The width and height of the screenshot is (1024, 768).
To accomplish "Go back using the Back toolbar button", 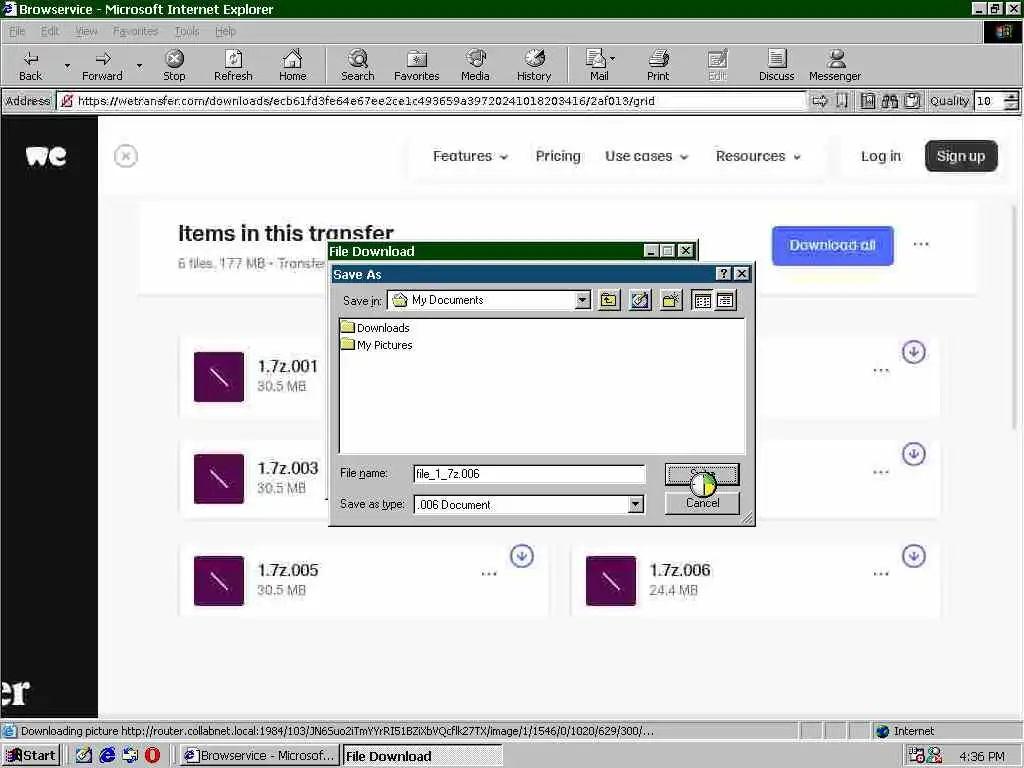I will click(x=30, y=66).
